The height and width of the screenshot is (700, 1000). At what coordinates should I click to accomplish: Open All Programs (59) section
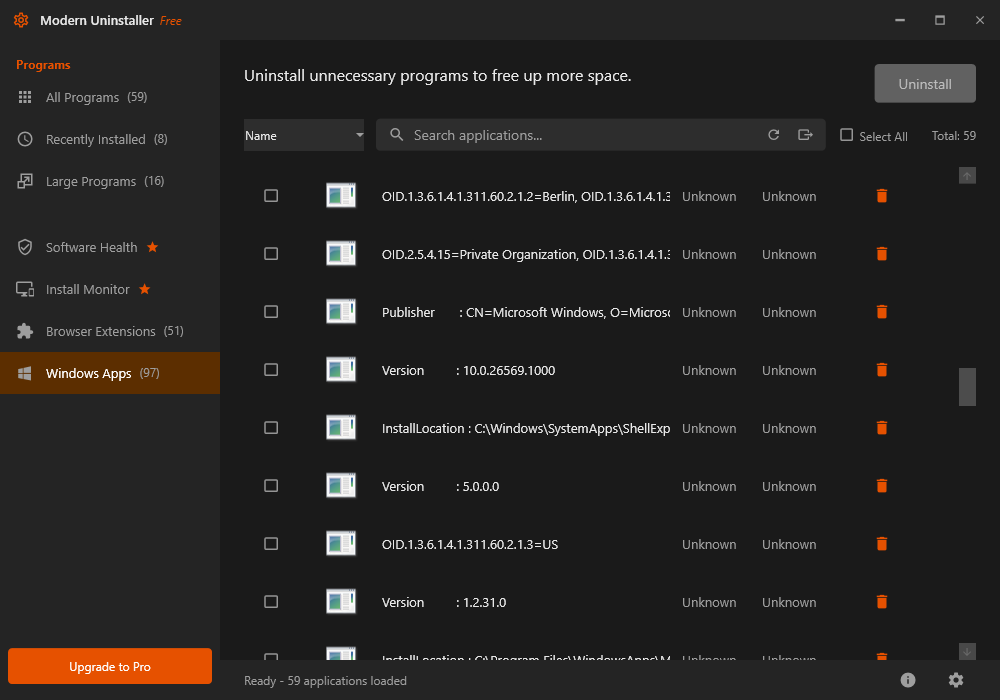click(110, 97)
